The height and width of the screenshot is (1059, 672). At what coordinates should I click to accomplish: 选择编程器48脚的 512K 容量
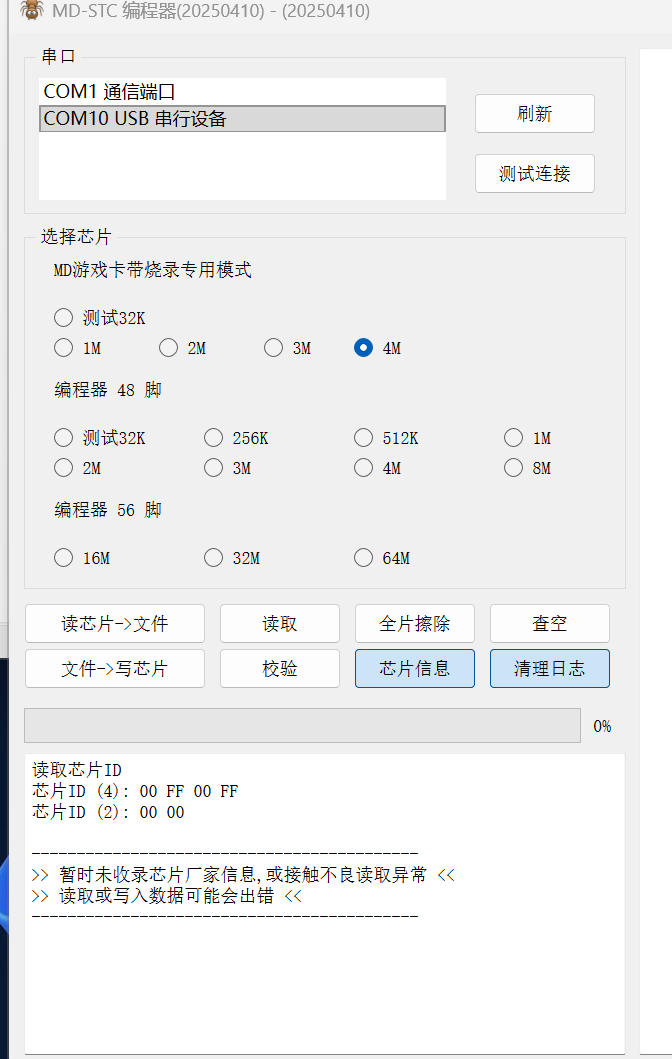tap(363, 437)
